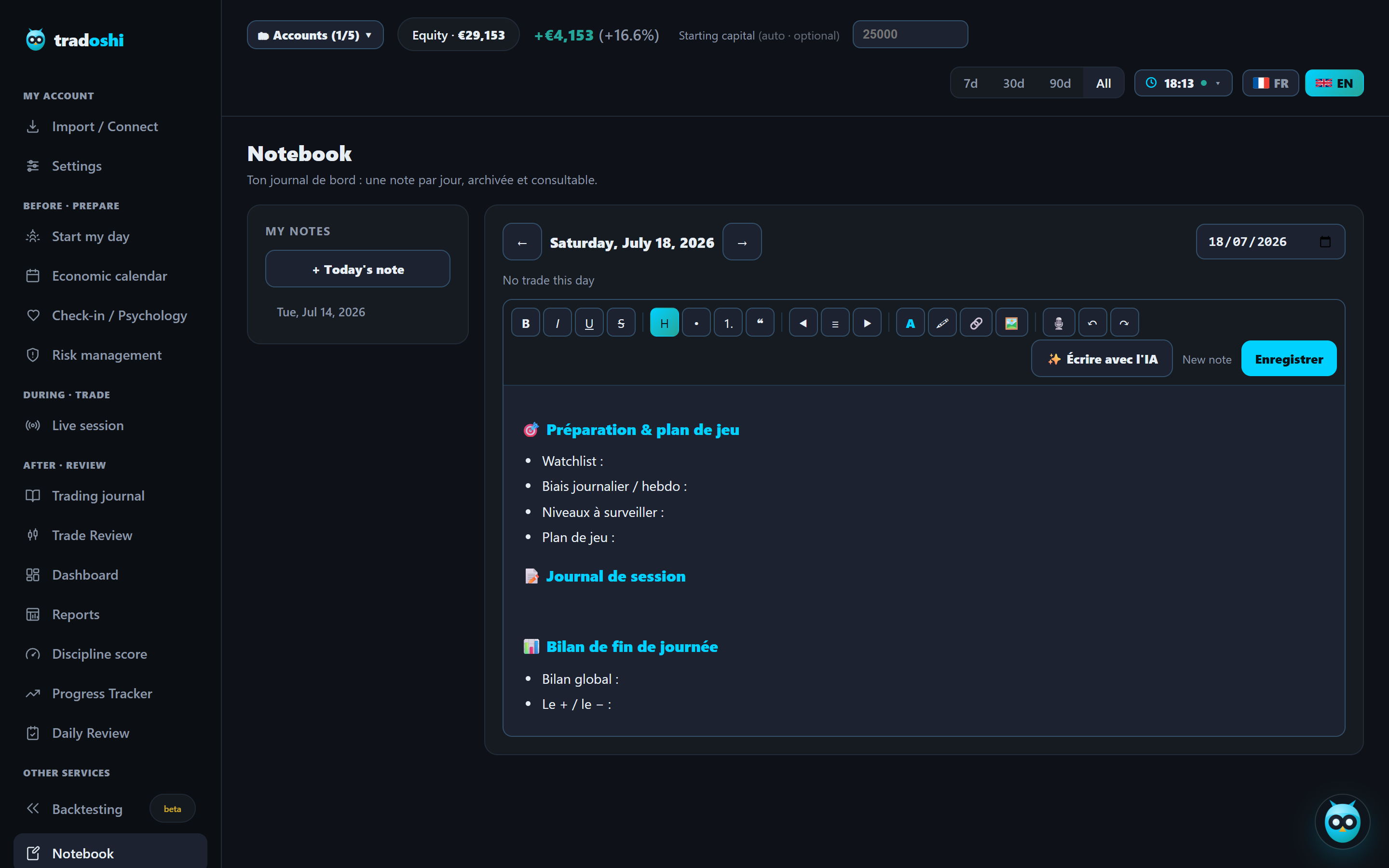Select the 90d time range
This screenshot has width=1389, height=868.
(1060, 83)
